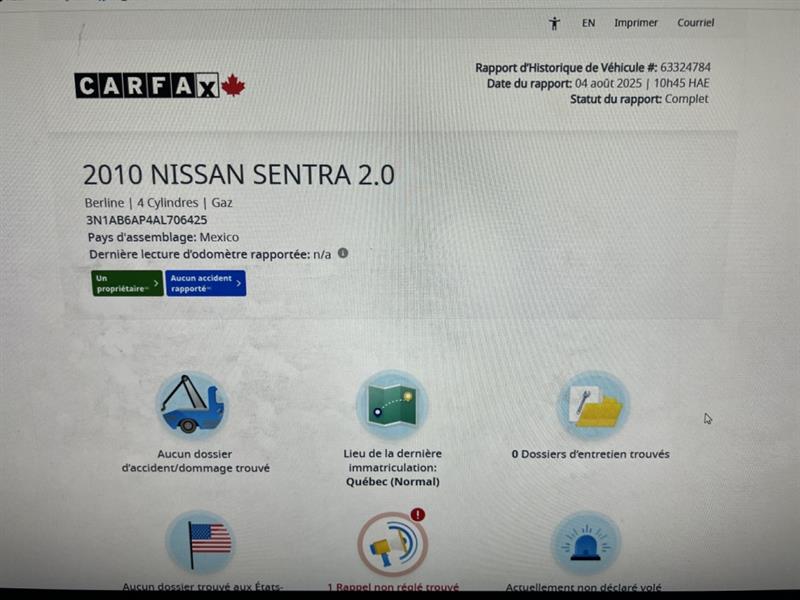Switch language to EN
The image size is (800, 600).
point(588,23)
